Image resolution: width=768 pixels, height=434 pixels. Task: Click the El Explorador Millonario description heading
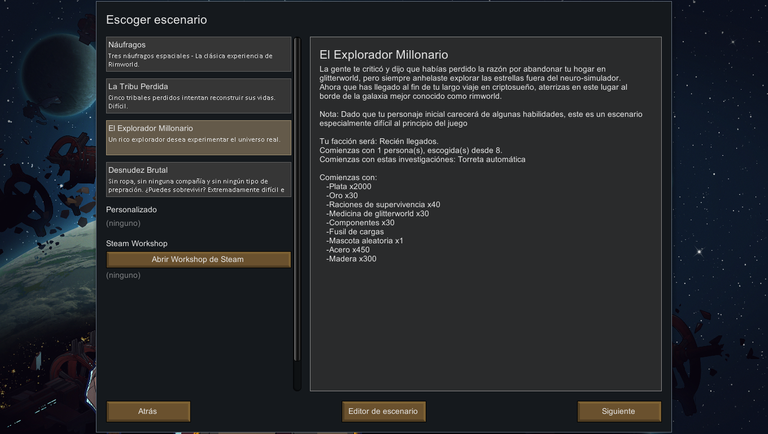[x=384, y=55]
